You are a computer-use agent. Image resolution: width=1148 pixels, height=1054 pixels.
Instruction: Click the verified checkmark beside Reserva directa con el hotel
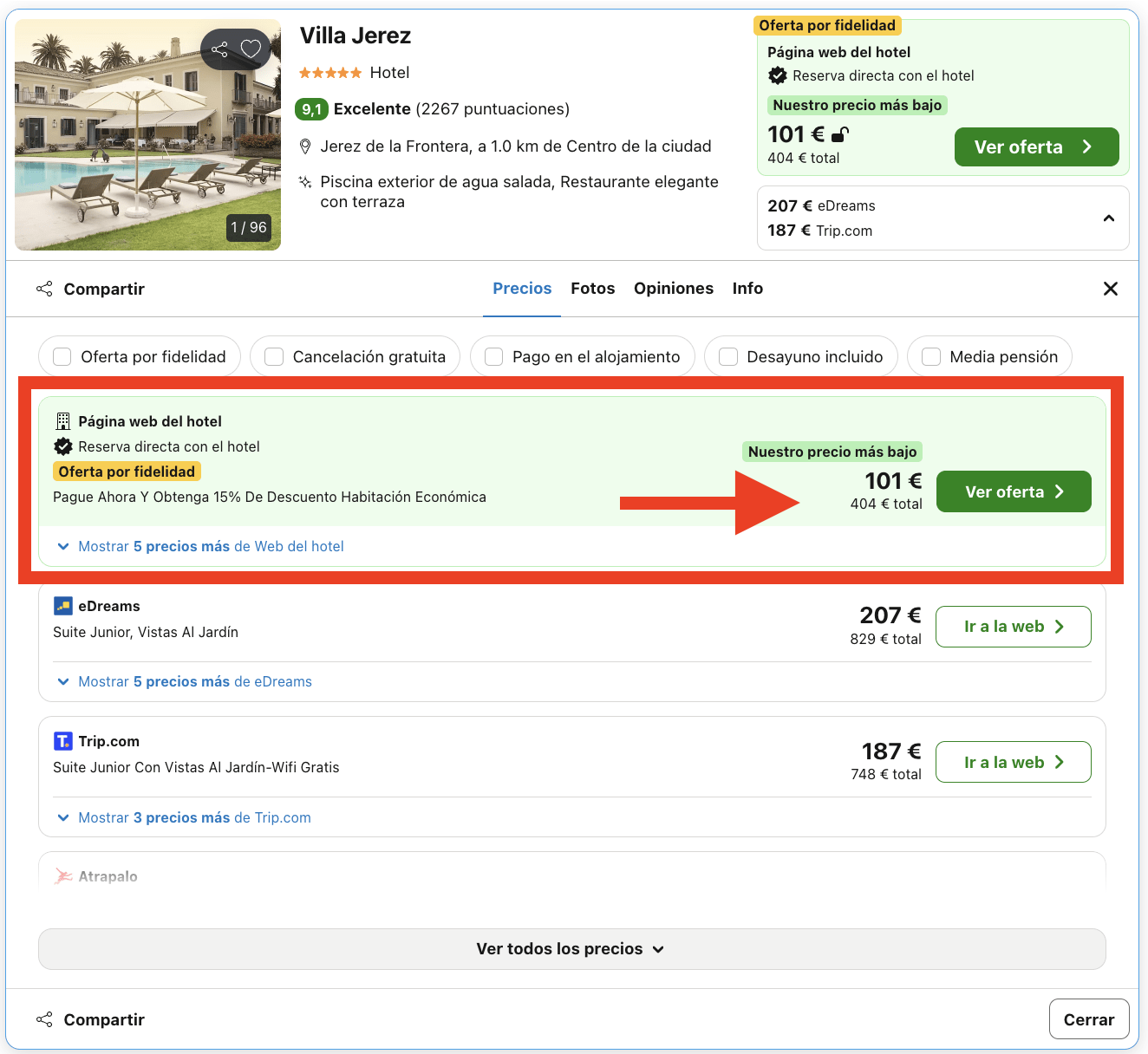tap(62, 446)
